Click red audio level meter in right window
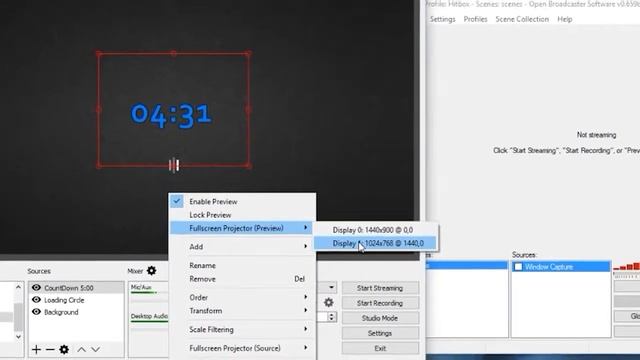The height and width of the screenshot is (360, 640). (627, 267)
